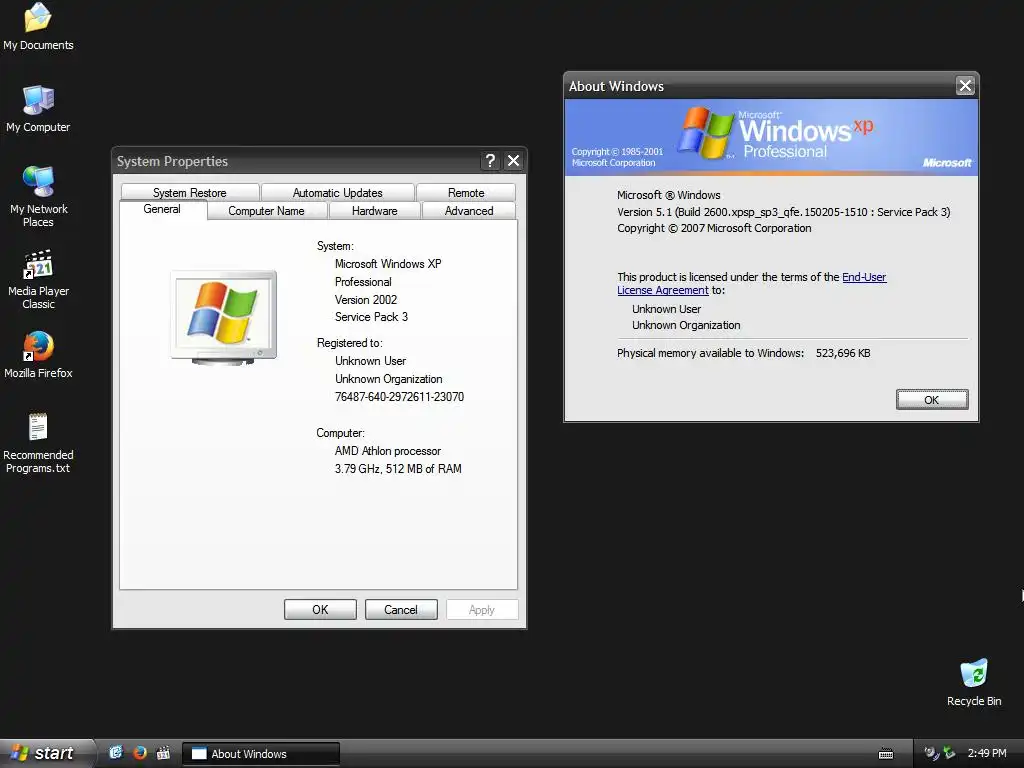Select My Network Places icon
Image resolution: width=1024 pixels, height=768 pixels.
[x=39, y=196]
